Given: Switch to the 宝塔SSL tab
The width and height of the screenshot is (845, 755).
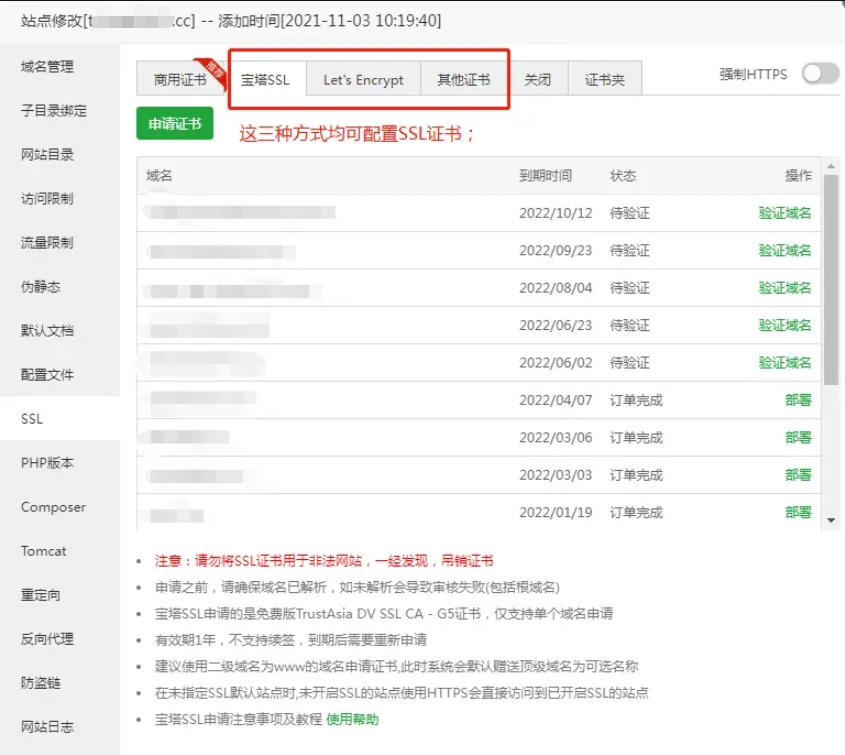Looking at the screenshot, I should pos(265,80).
